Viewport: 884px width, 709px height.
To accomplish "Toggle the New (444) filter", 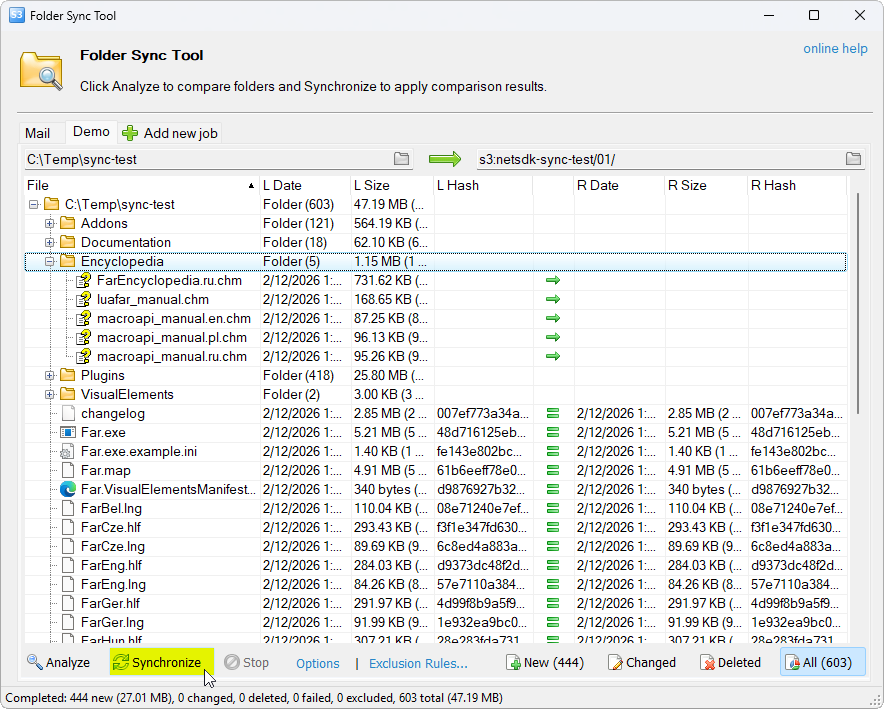I will click(x=545, y=663).
